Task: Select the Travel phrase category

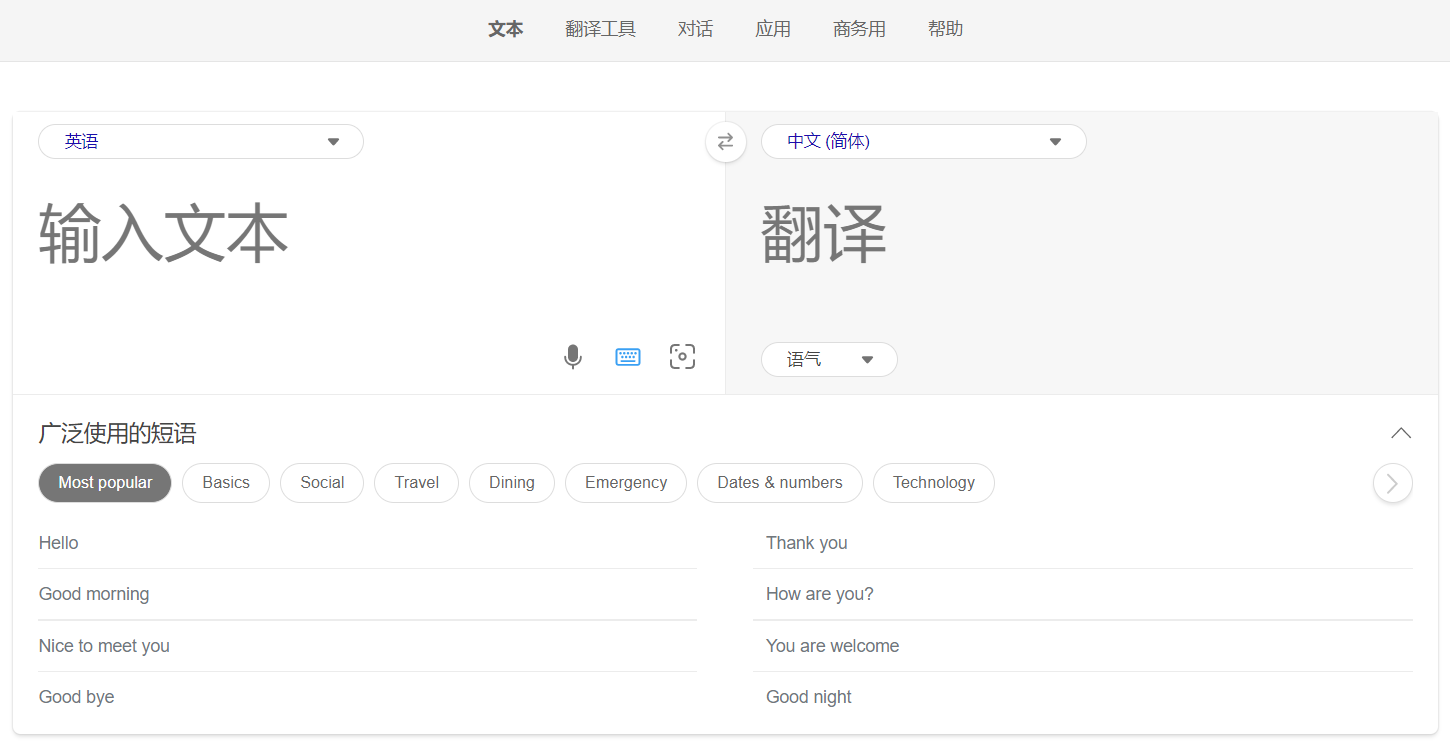Action: pos(416,483)
